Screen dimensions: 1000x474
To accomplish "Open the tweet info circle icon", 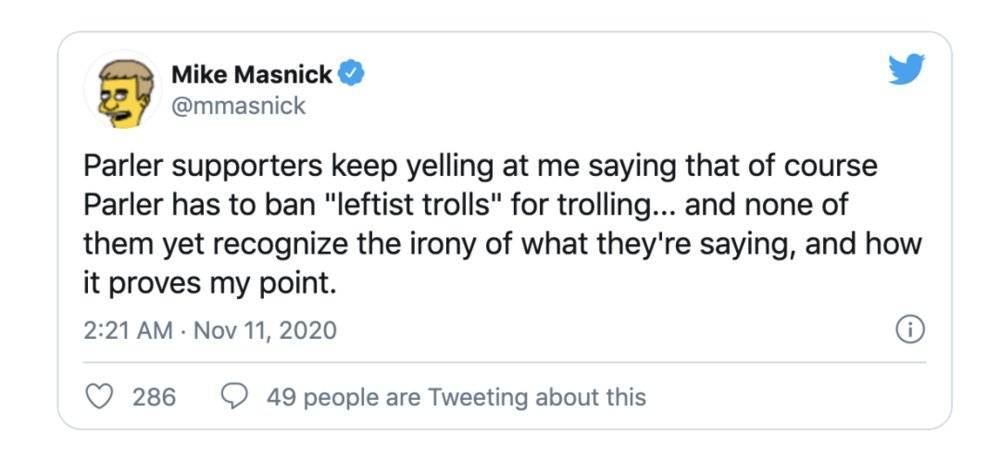I will click(910, 330).
